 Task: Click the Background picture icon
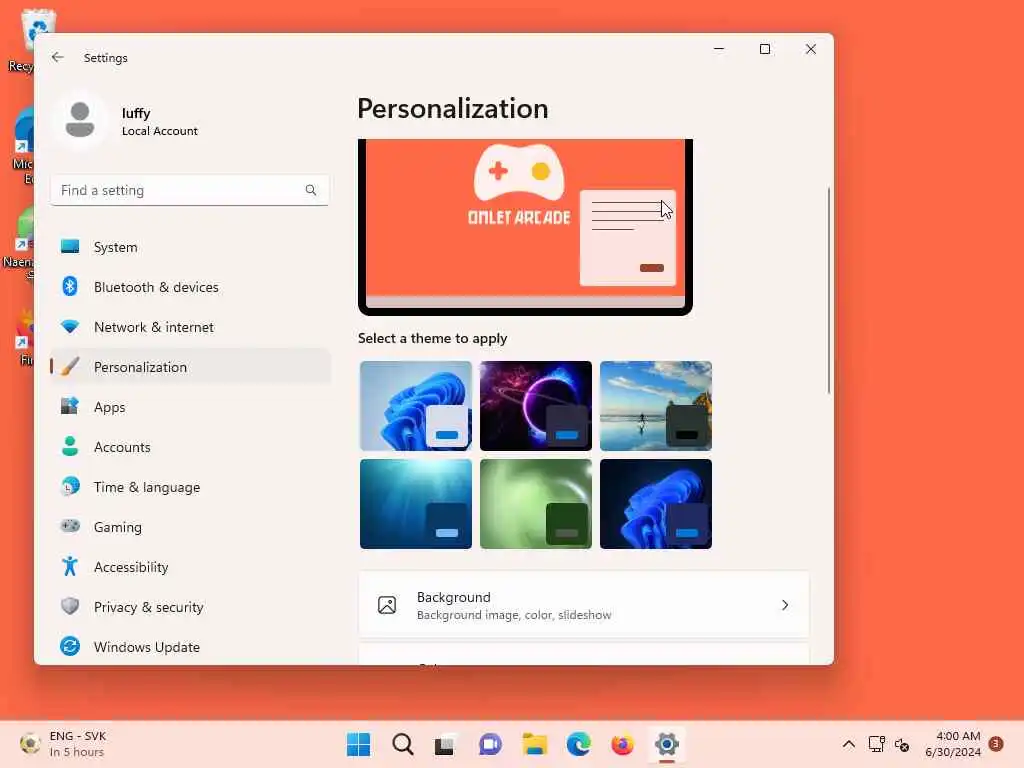(387, 605)
